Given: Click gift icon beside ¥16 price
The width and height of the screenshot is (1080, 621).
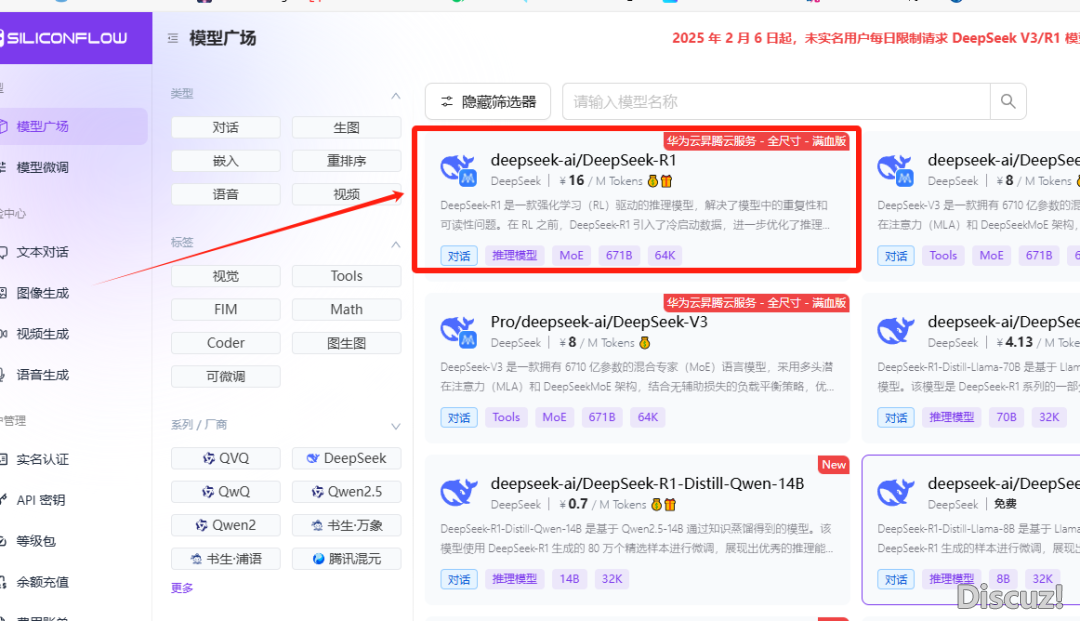Looking at the screenshot, I should (x=667, y=182).
